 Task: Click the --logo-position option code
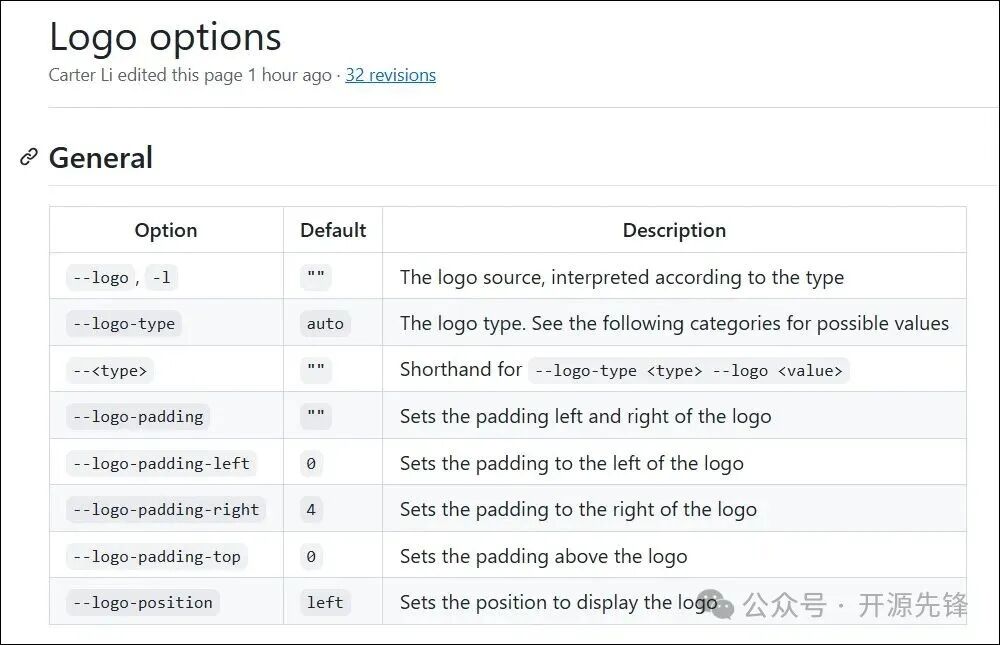pyautogui.click(x=142, y=602)
